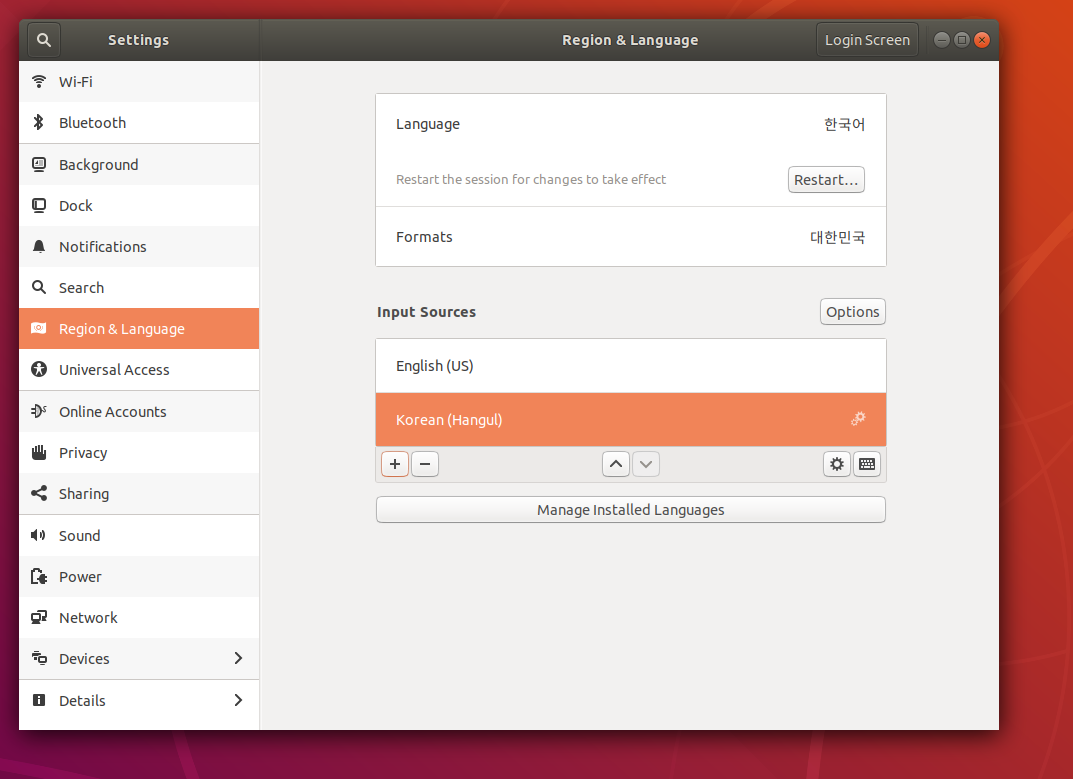This screenshot has width=1073, height=779.
Task: Open Dock settings panel
Action: [139, 205]
